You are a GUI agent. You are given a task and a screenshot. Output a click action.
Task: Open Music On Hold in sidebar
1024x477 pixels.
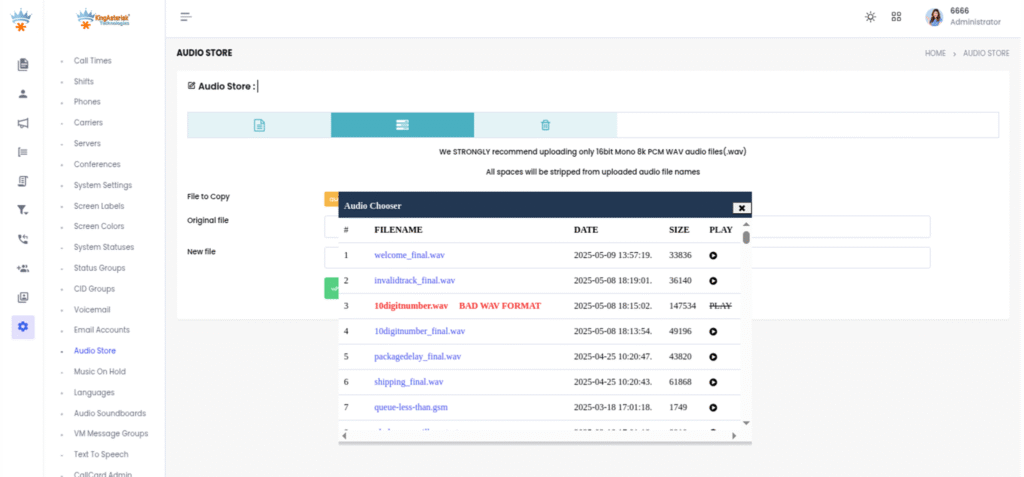click(x=100, y=371)
